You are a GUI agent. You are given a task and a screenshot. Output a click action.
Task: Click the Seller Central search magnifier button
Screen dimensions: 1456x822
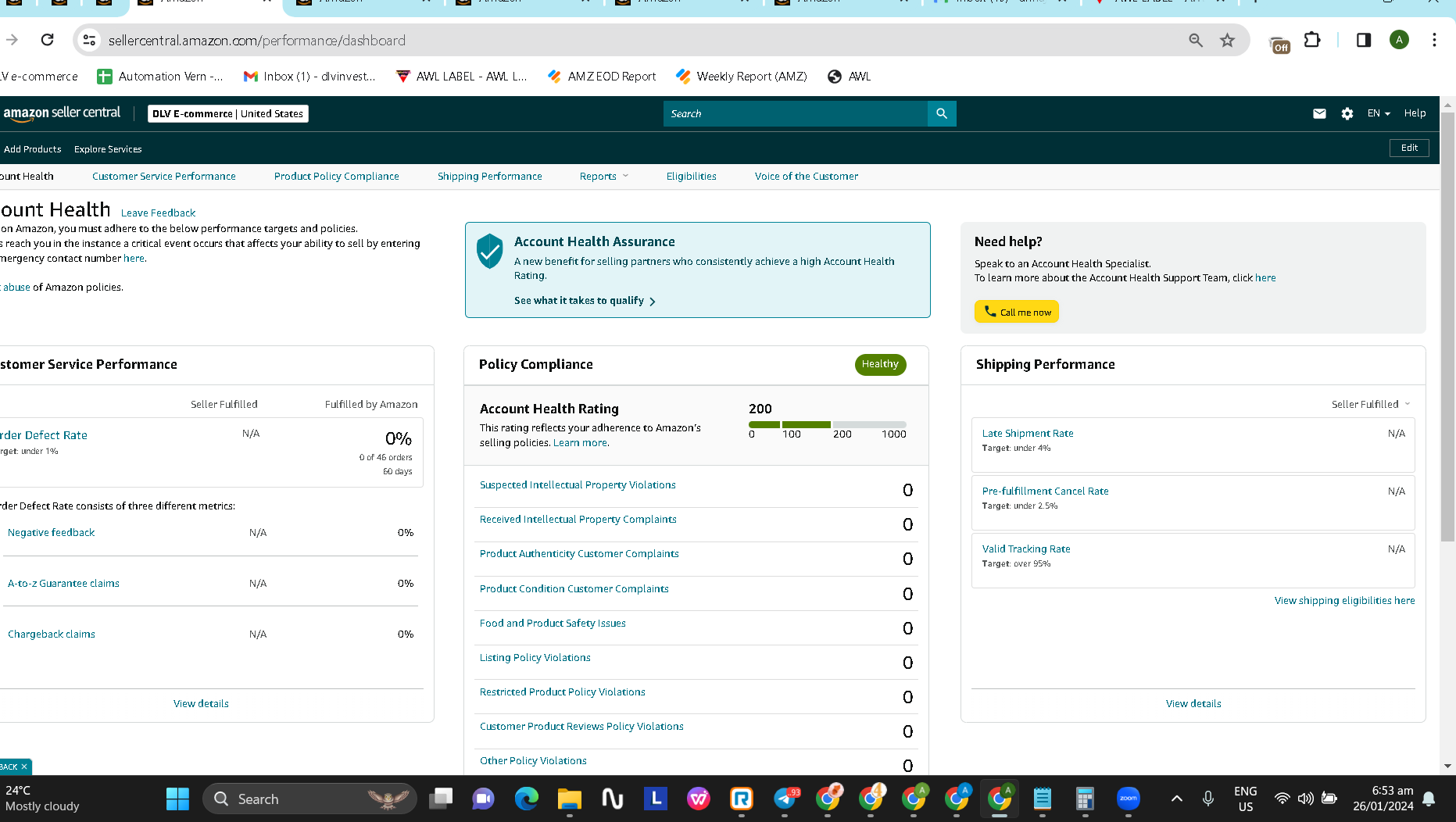942,113
